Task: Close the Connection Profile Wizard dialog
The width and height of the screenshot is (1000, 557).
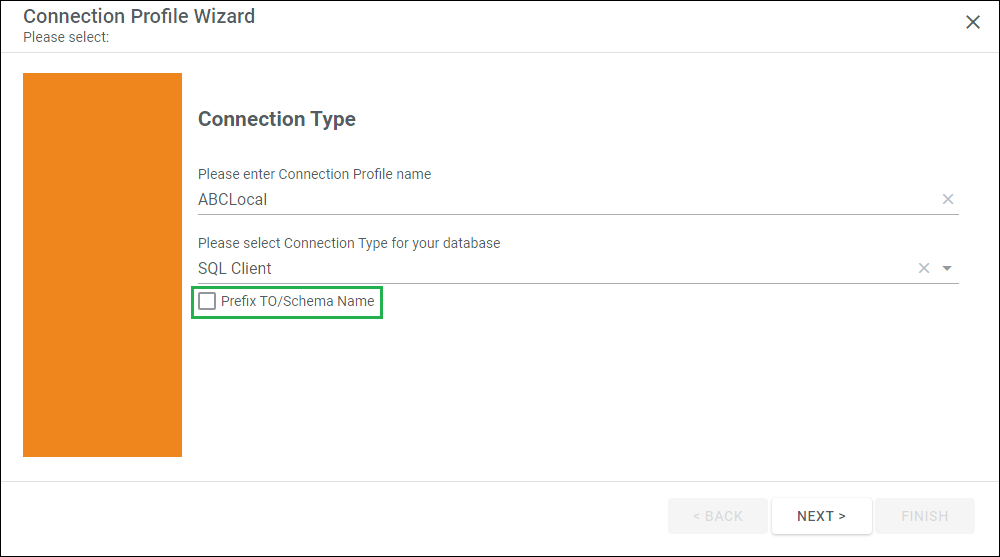Action: pyautogui.click(x=973, y=22)
